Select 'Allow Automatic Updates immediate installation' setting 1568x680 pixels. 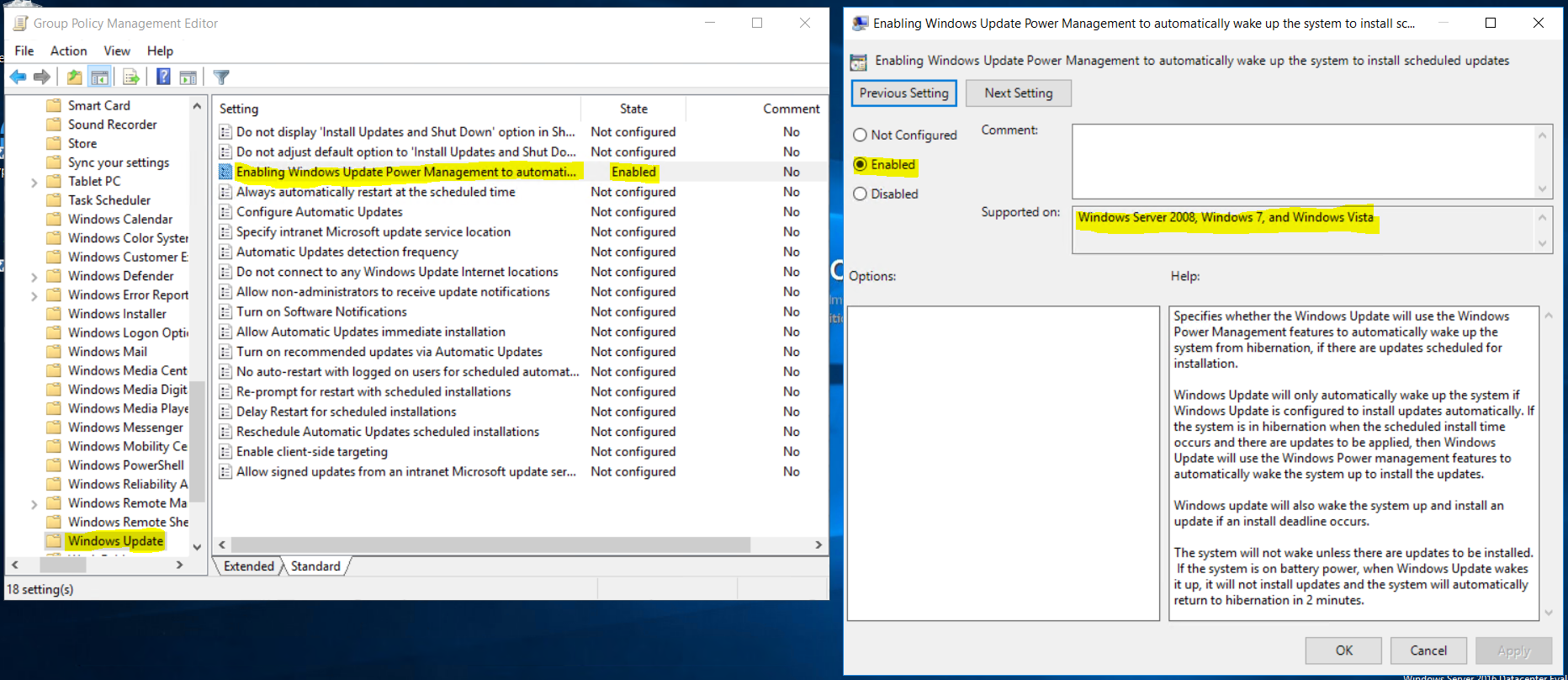coord(370,332)
